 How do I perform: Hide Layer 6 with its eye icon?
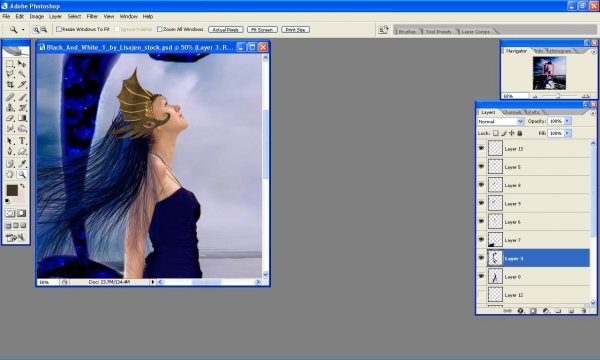(481, 222)
